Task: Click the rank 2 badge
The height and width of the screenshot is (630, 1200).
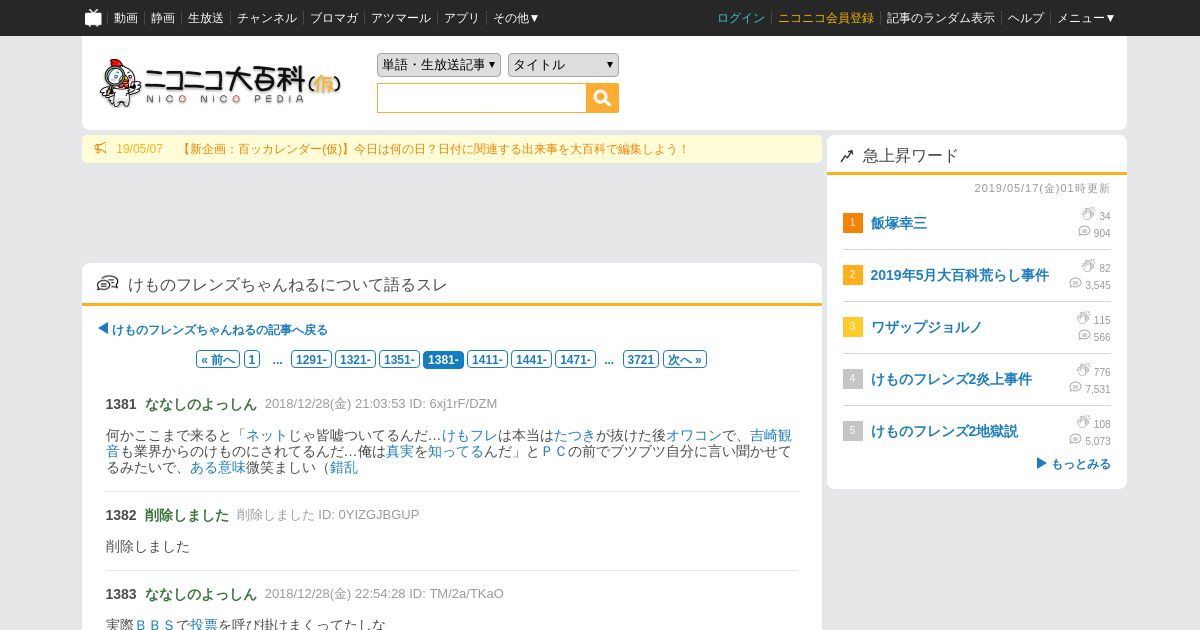Action: tap(852, 275)
